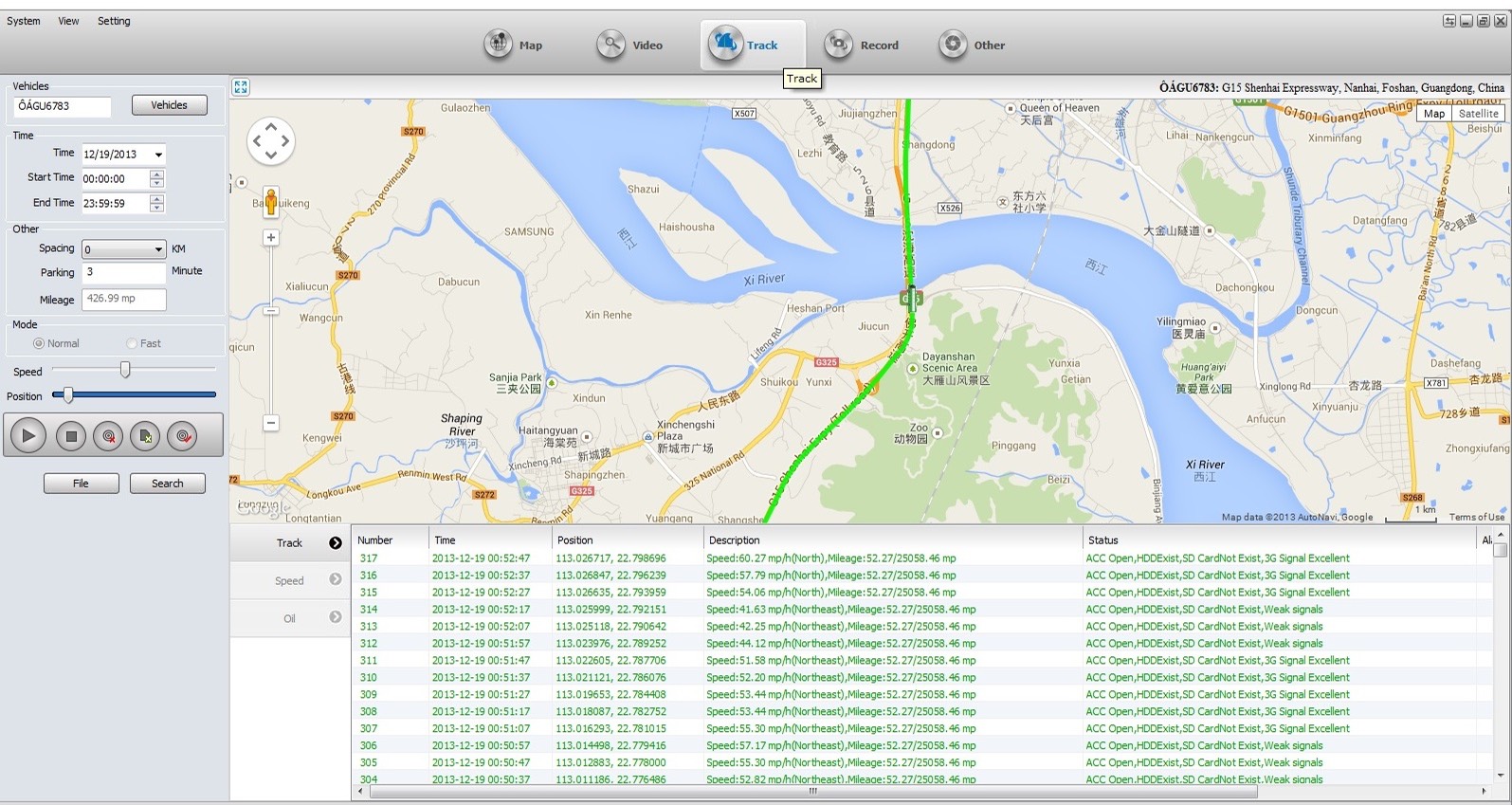Select the Fast mode radio button
Viewport: 1512px width, 805px height.
pos(132,343)
